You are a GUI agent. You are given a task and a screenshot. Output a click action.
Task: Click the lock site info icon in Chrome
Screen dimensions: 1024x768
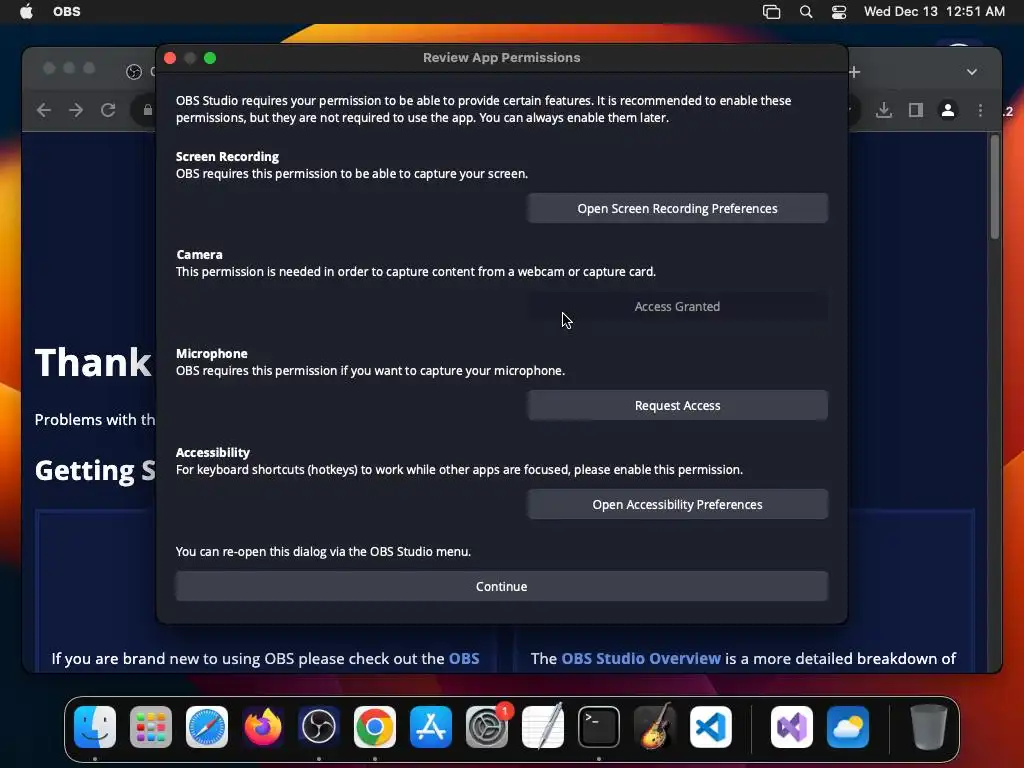pos(148,110)
